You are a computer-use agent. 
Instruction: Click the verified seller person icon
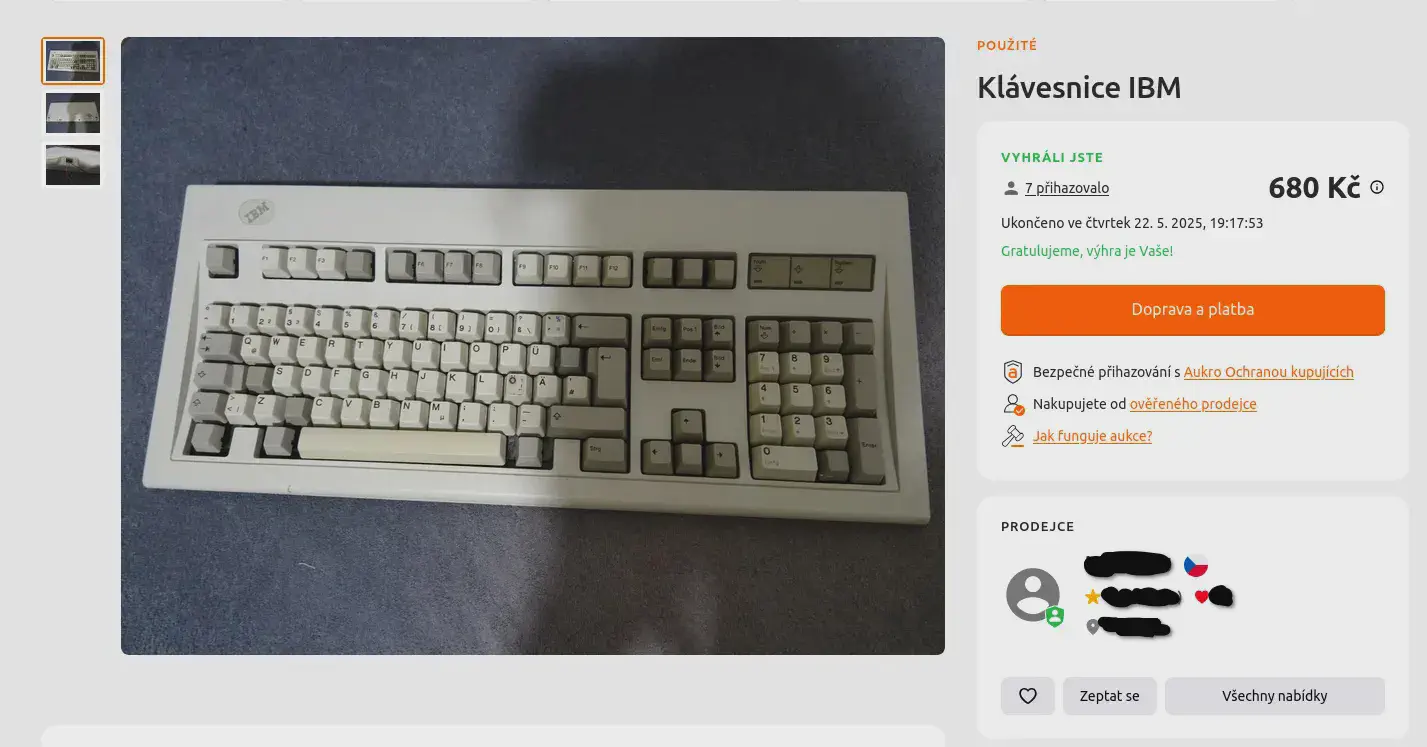pos(1013,404)
